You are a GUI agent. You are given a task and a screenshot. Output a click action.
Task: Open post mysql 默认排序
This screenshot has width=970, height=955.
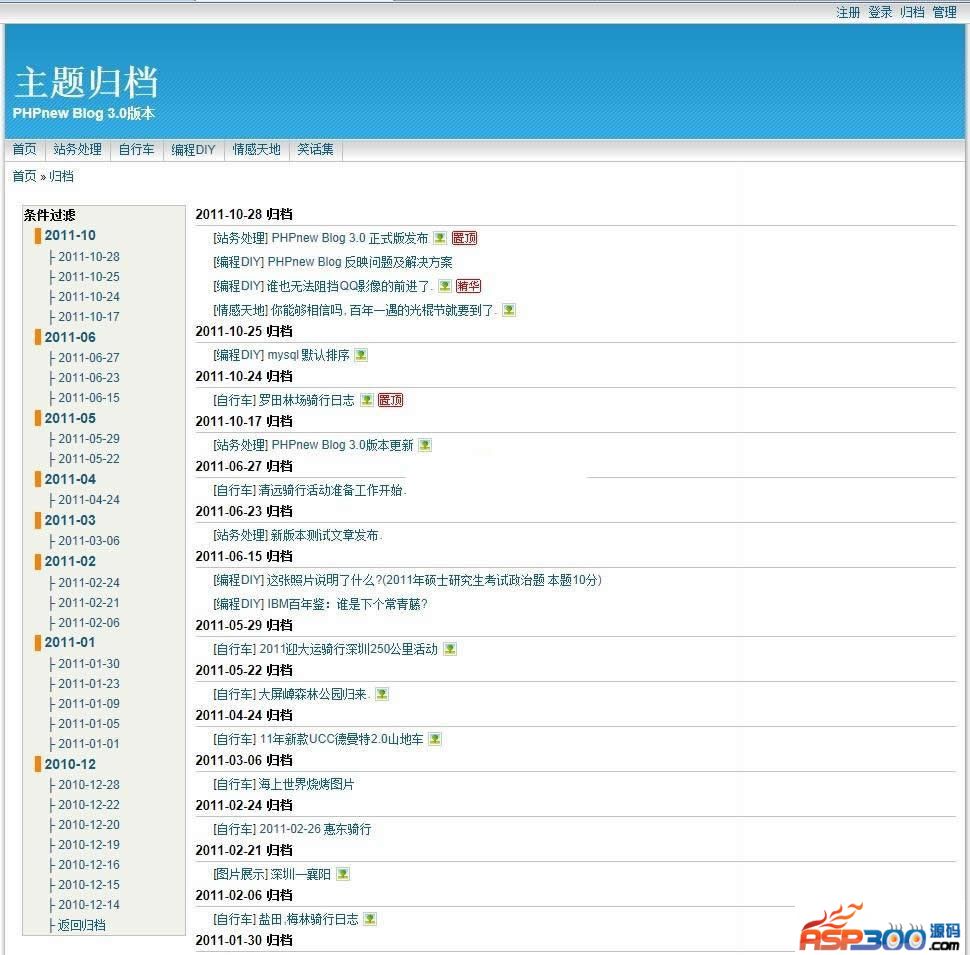point(308,355)
